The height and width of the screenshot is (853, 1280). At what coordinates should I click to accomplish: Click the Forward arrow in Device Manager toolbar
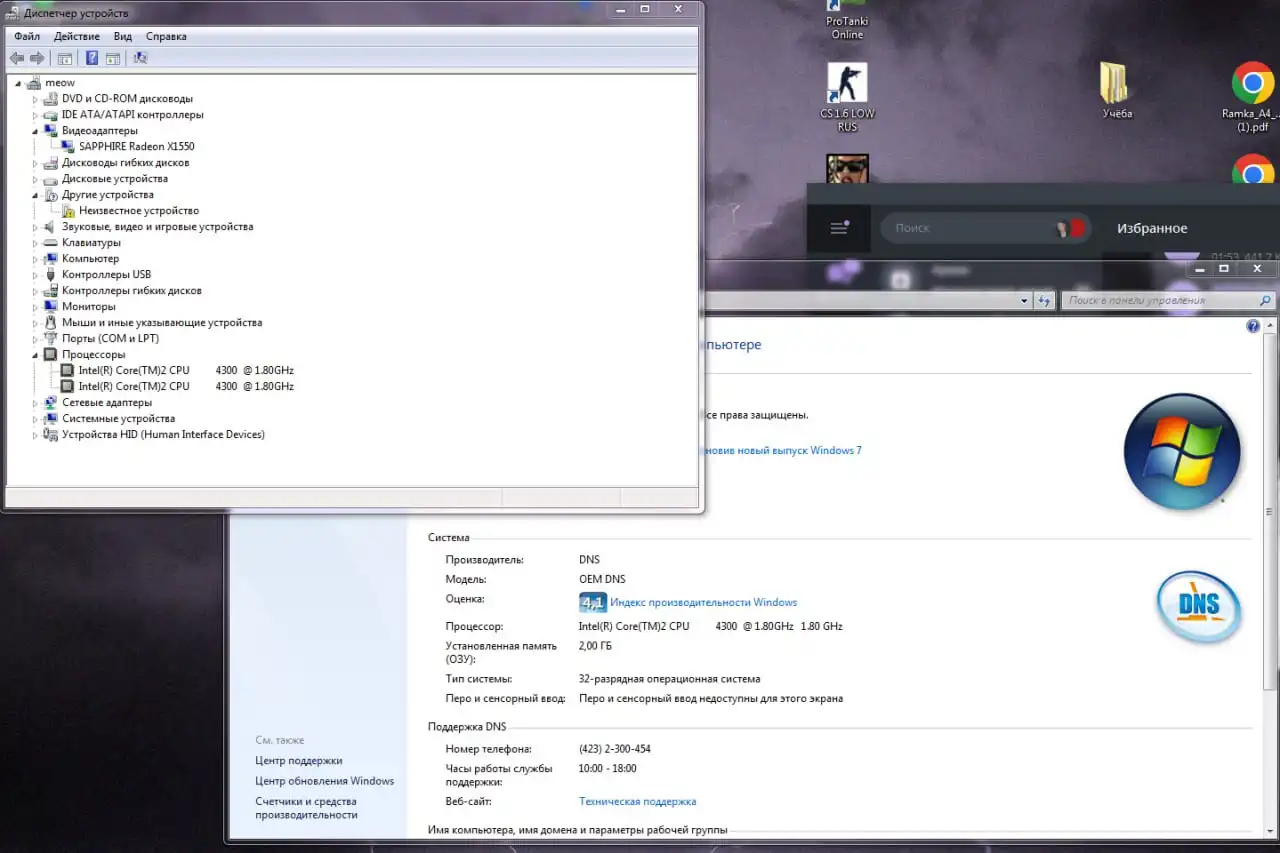[x=37, y=58]
